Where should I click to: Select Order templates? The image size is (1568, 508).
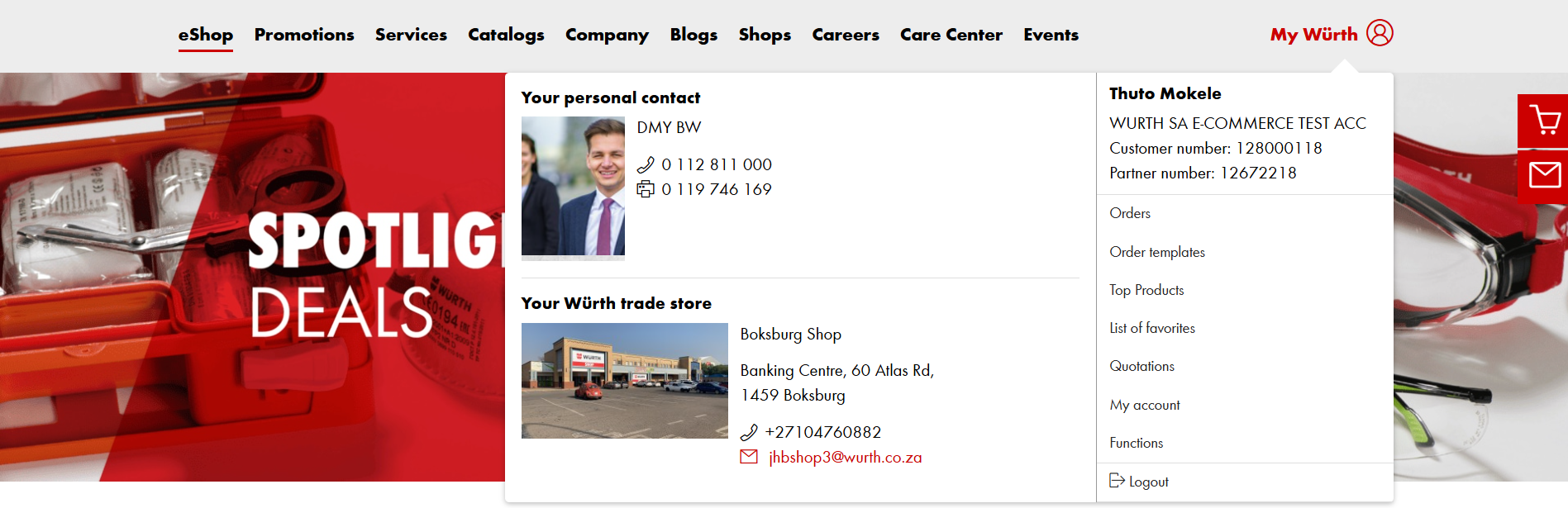tap(1157, 252)
